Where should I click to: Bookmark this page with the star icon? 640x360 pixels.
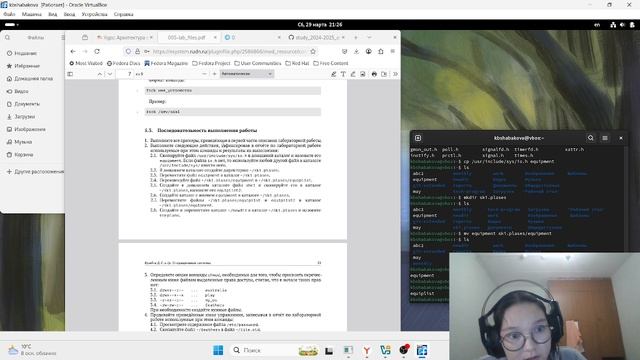313,51
